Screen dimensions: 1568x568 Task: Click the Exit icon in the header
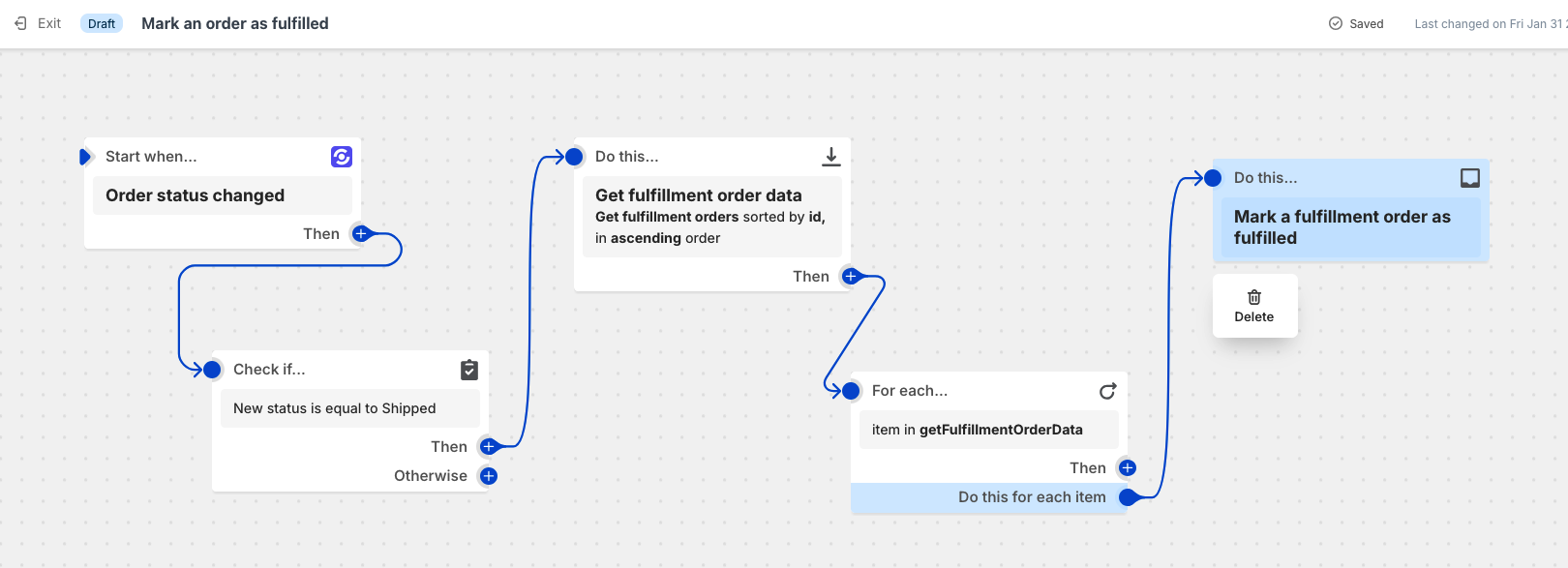pyautogui.click(x=20, y=23)
